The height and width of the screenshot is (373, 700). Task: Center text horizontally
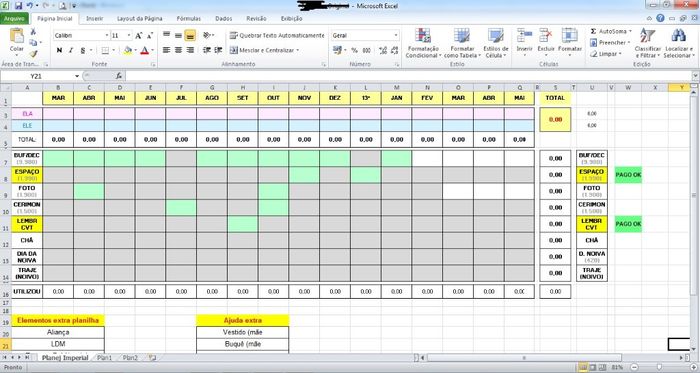click(178, 50)
